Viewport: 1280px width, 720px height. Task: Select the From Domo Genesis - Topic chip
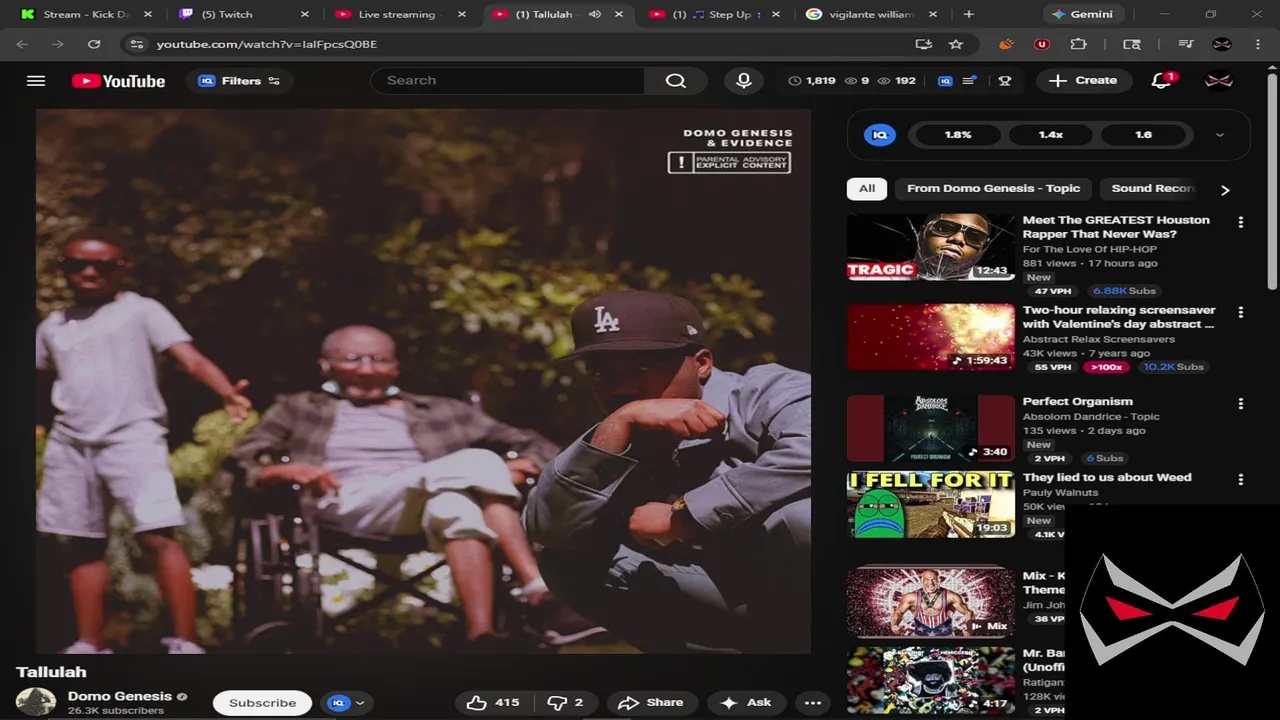pyautogui.click(x=993, y=188)
